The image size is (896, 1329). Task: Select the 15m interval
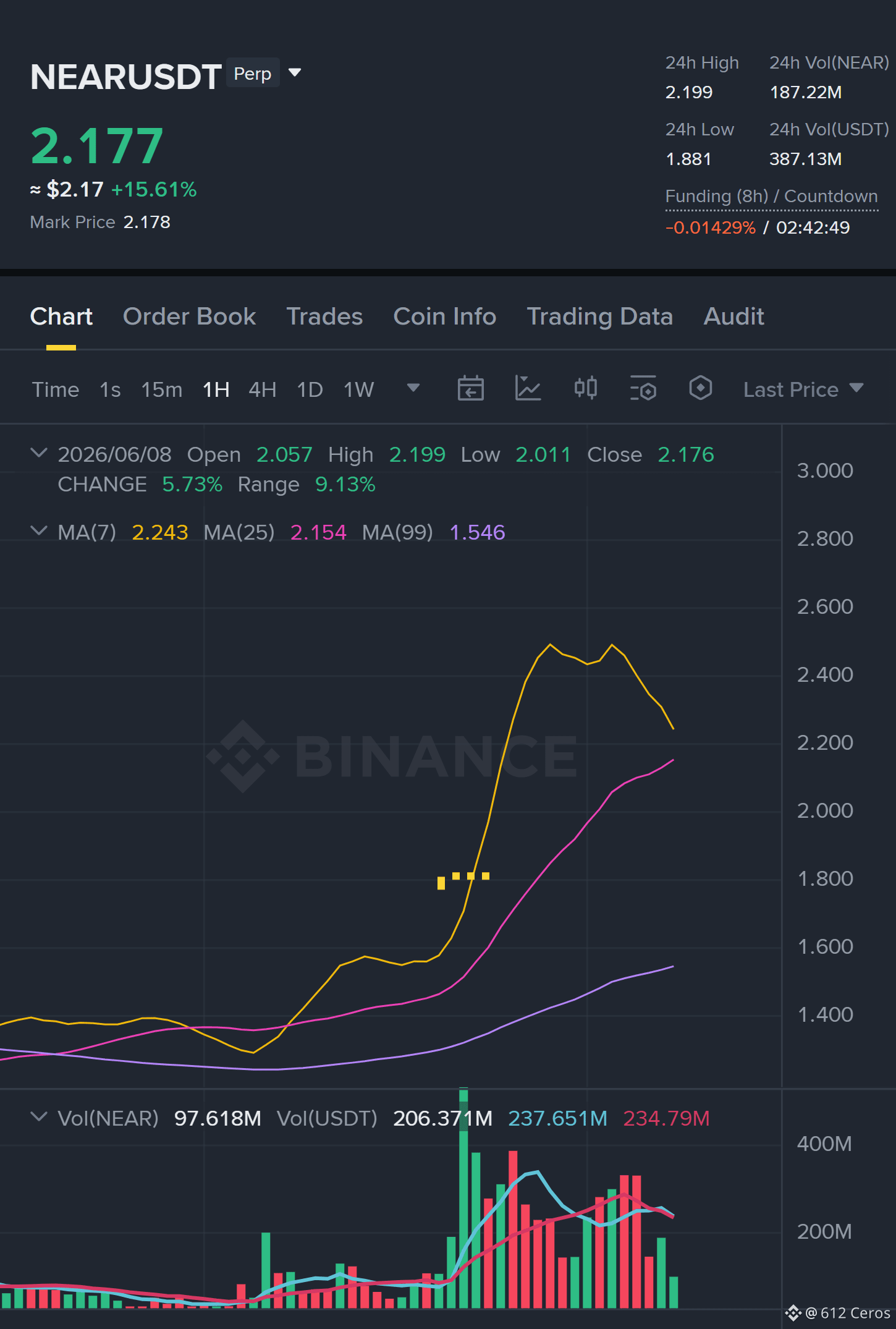pyautogui.click(x=161, y=389)
